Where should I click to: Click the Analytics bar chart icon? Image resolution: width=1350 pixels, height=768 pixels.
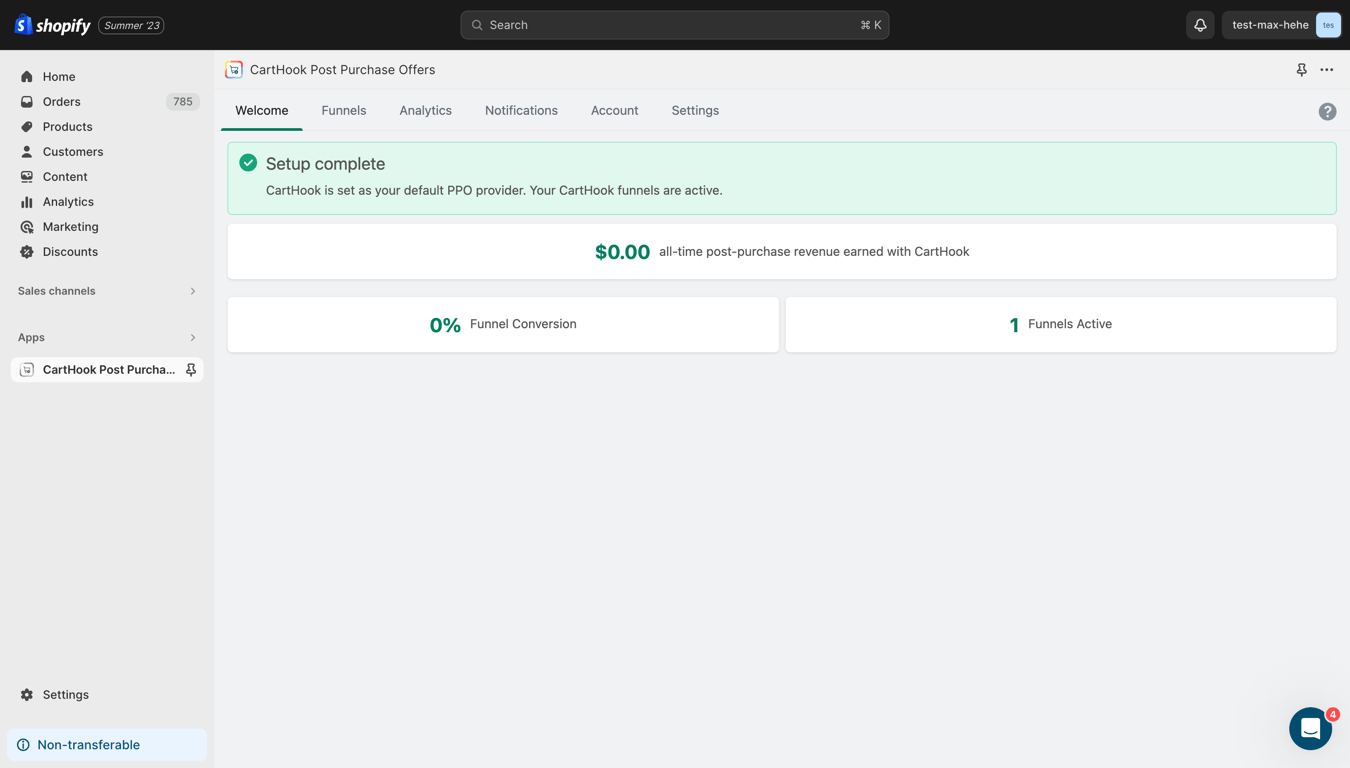click(27, 202)
